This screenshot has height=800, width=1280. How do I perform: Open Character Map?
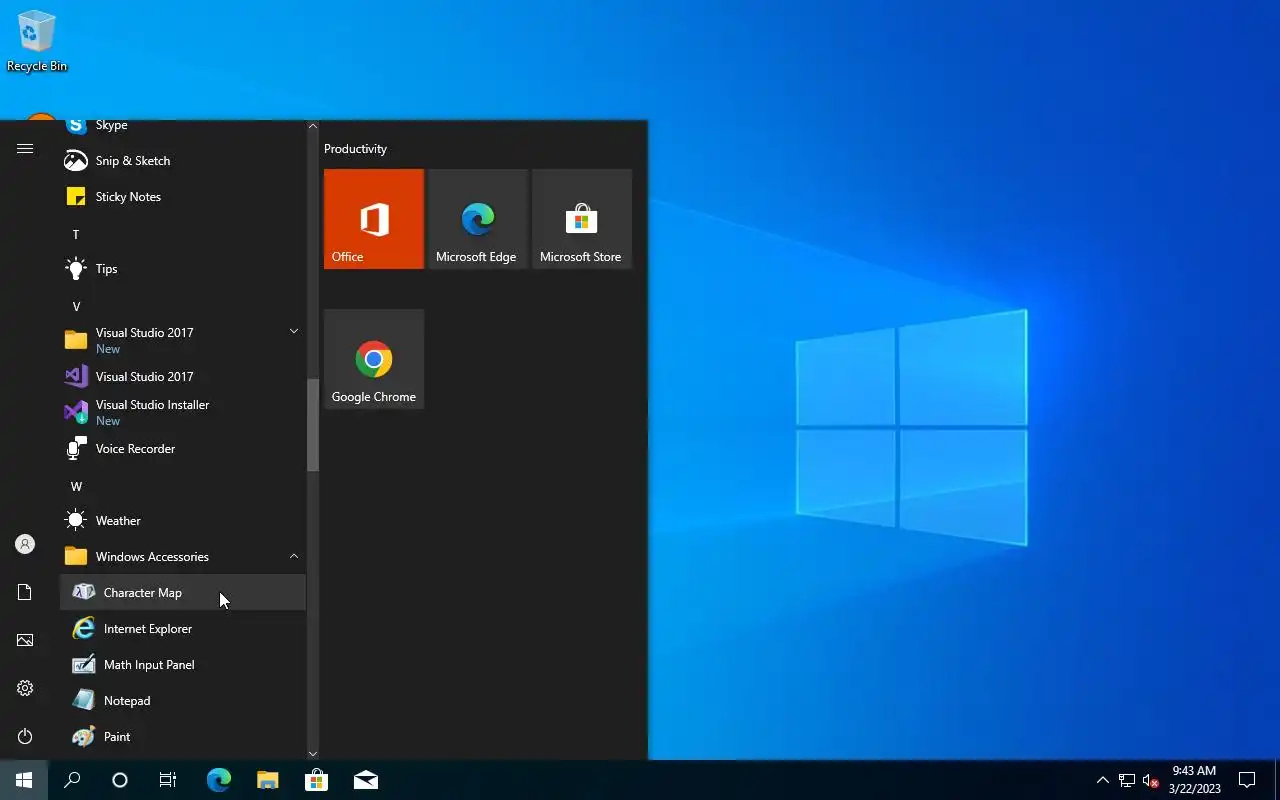click(x=183, y=592)
